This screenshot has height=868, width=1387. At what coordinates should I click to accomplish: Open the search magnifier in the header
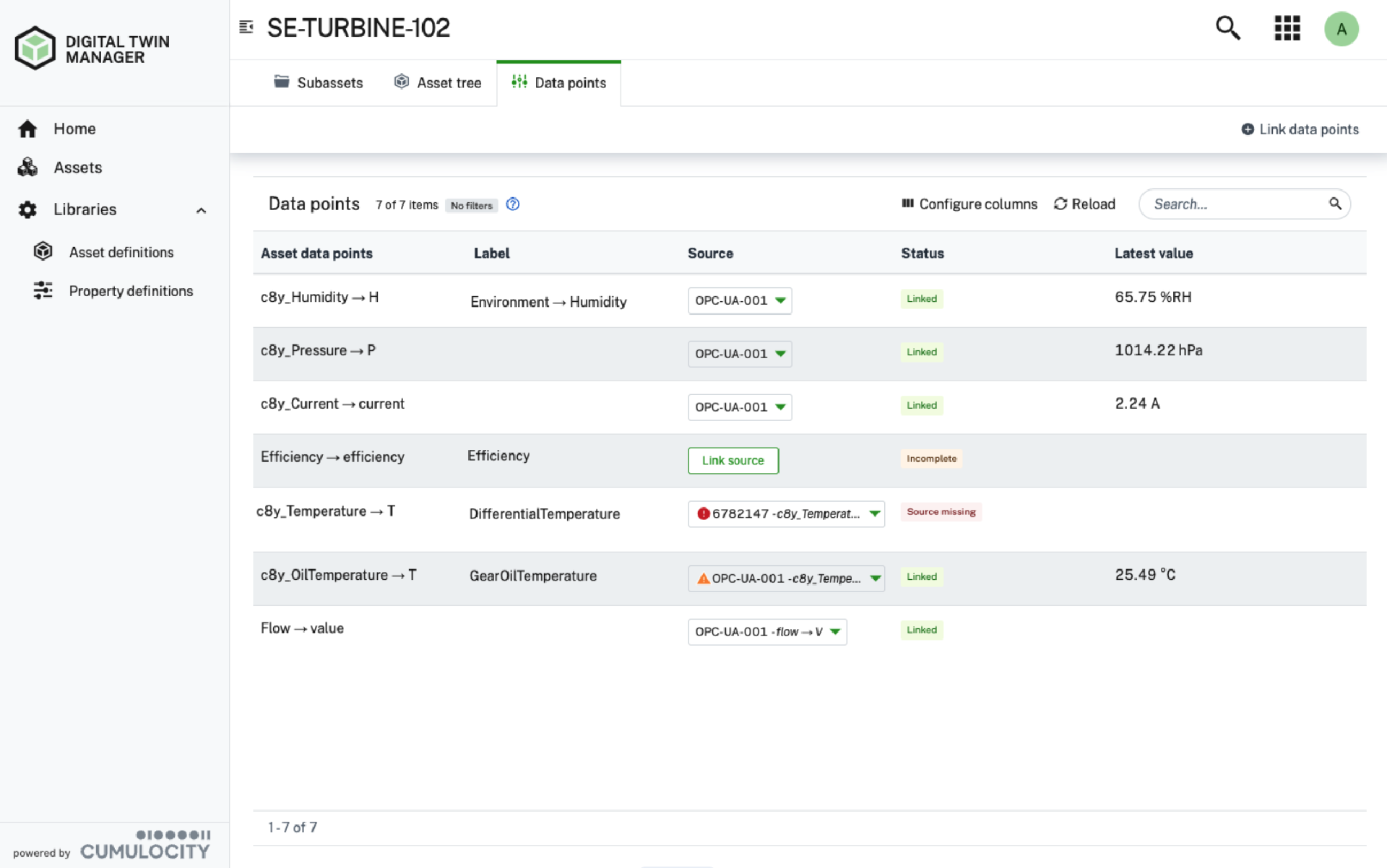pyautogui.click(x=1227, y=28)
